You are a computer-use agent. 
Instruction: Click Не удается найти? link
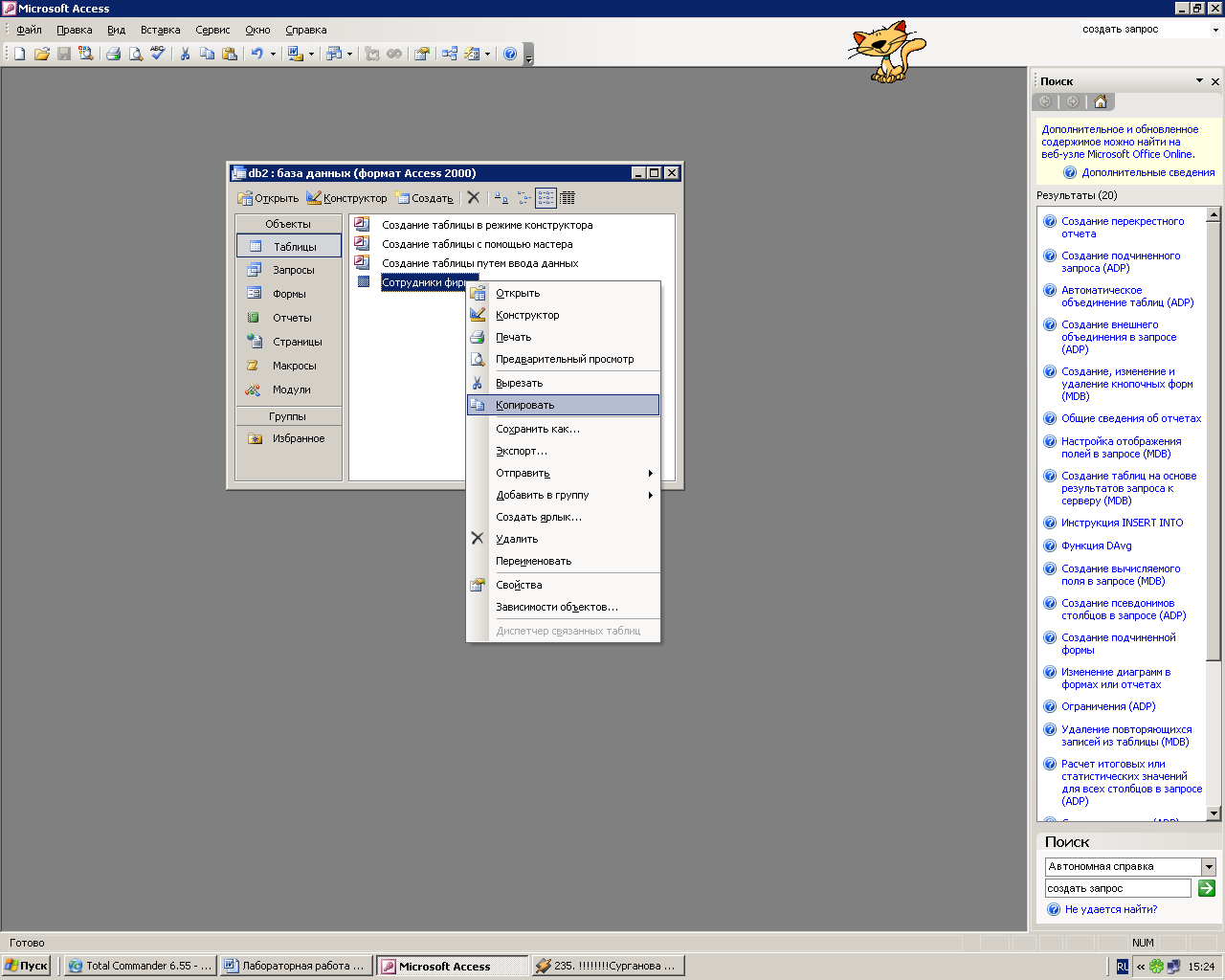click(x=1111, y=909)
